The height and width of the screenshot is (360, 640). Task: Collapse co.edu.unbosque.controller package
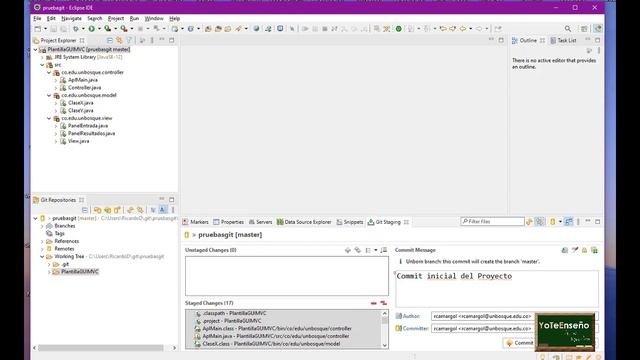pyautogui.click(x=49, y=72)
